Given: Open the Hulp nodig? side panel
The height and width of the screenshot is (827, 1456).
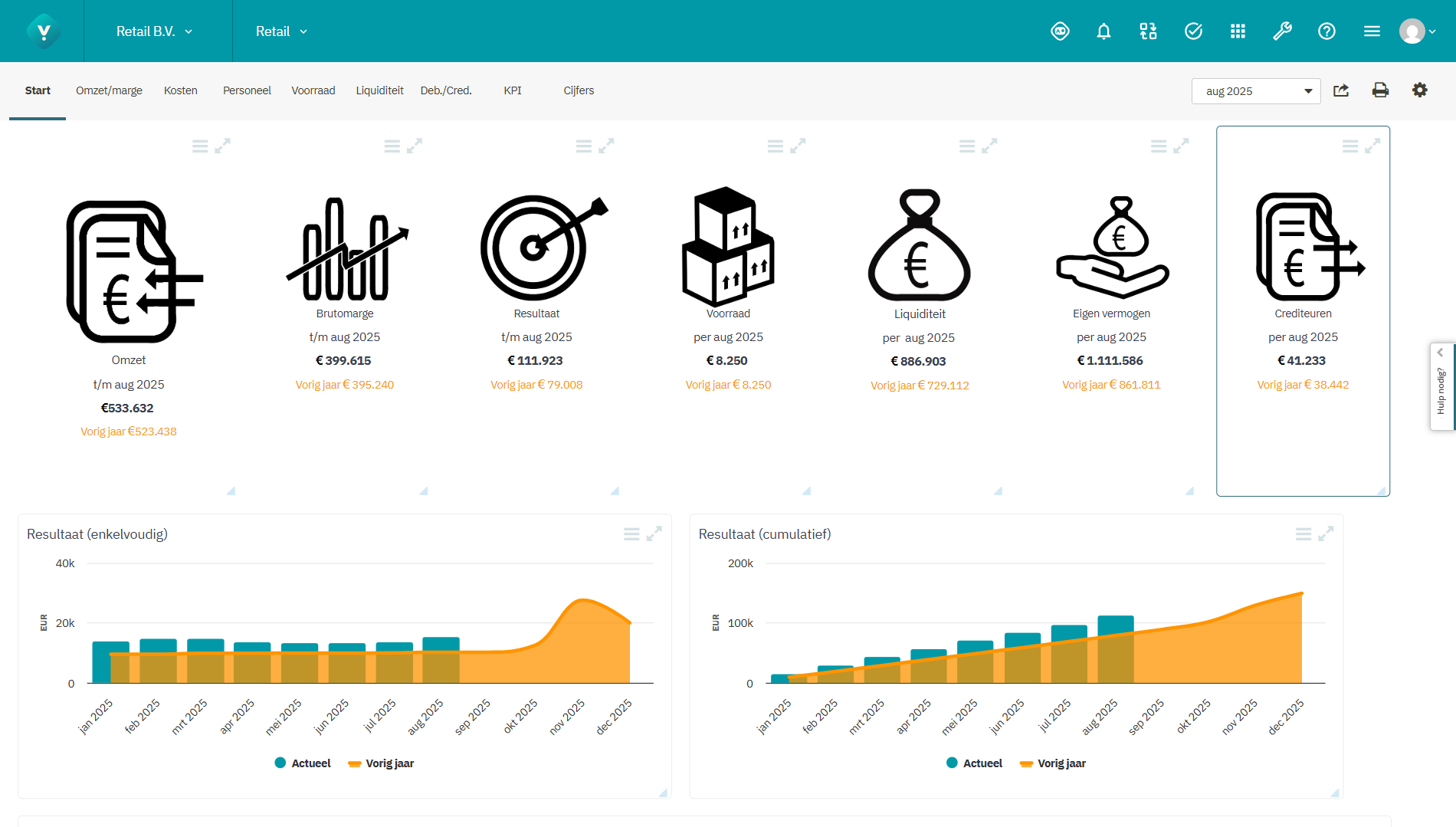Looking at the screenshot, I should tap(1441, 387).
